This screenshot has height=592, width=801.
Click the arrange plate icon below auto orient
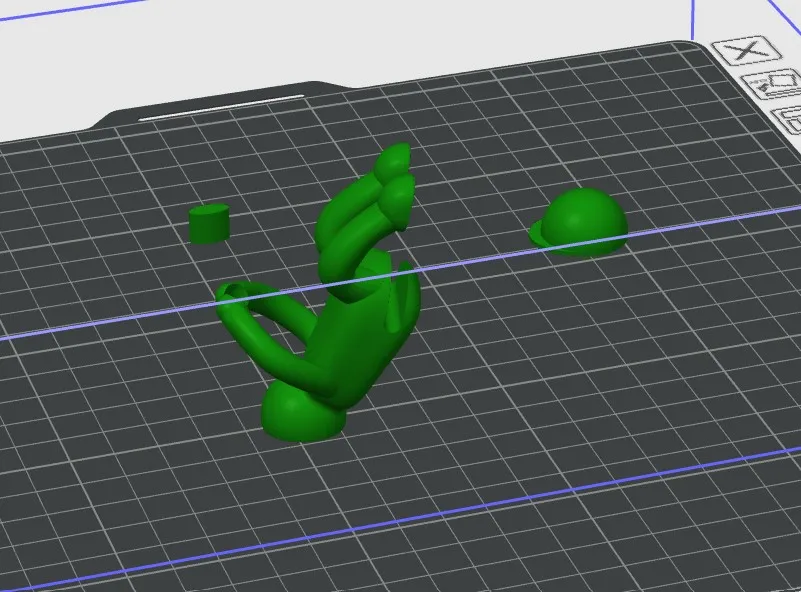point(787,121)
